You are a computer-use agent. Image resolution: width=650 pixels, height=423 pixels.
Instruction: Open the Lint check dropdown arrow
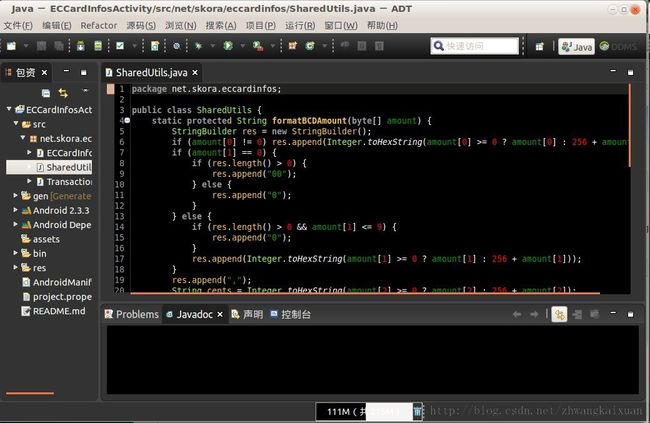tap(134, 46)
